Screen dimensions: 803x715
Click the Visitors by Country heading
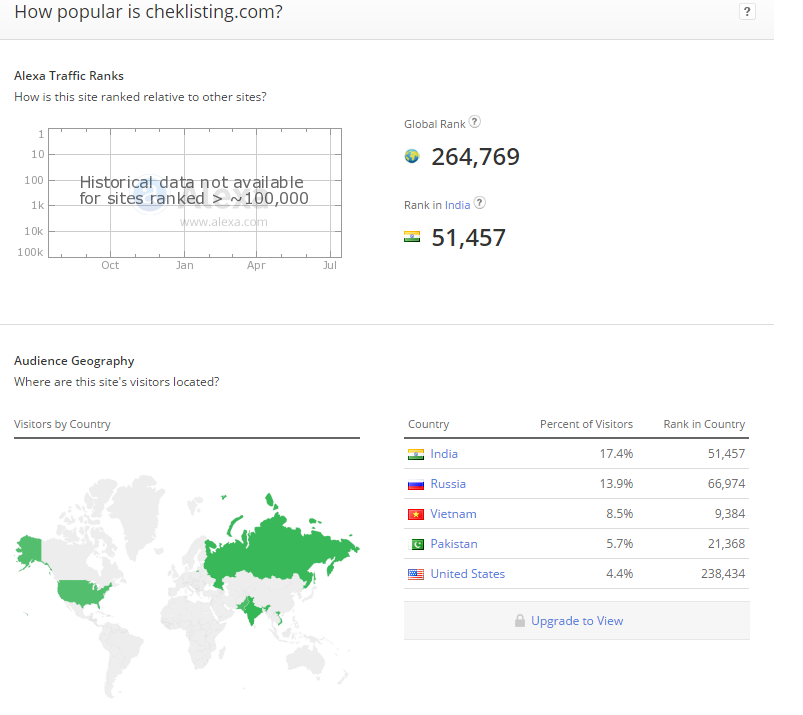click(x=62, y=425)
